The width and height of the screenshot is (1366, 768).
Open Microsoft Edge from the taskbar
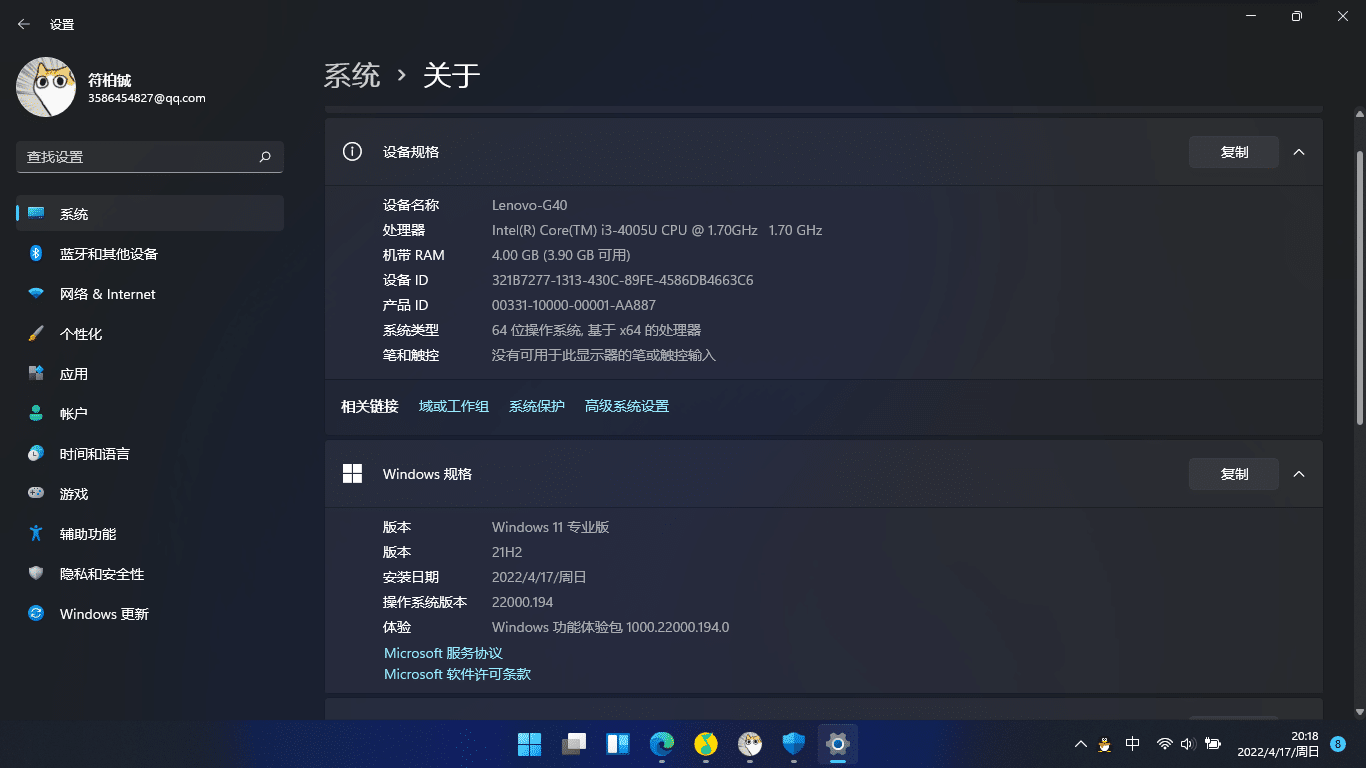pyautogui.click(x=662, y=744)
